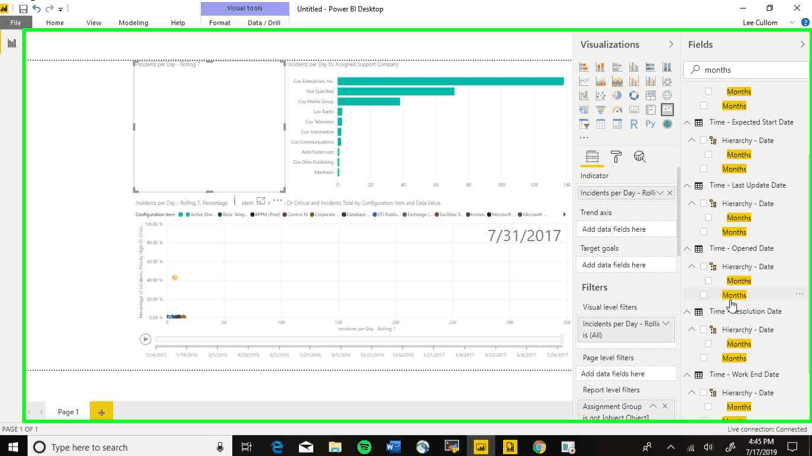This screenshot has height=456, width=812.
Task: Collapse the Time - Opened Date table
Action: pos(687,249)
